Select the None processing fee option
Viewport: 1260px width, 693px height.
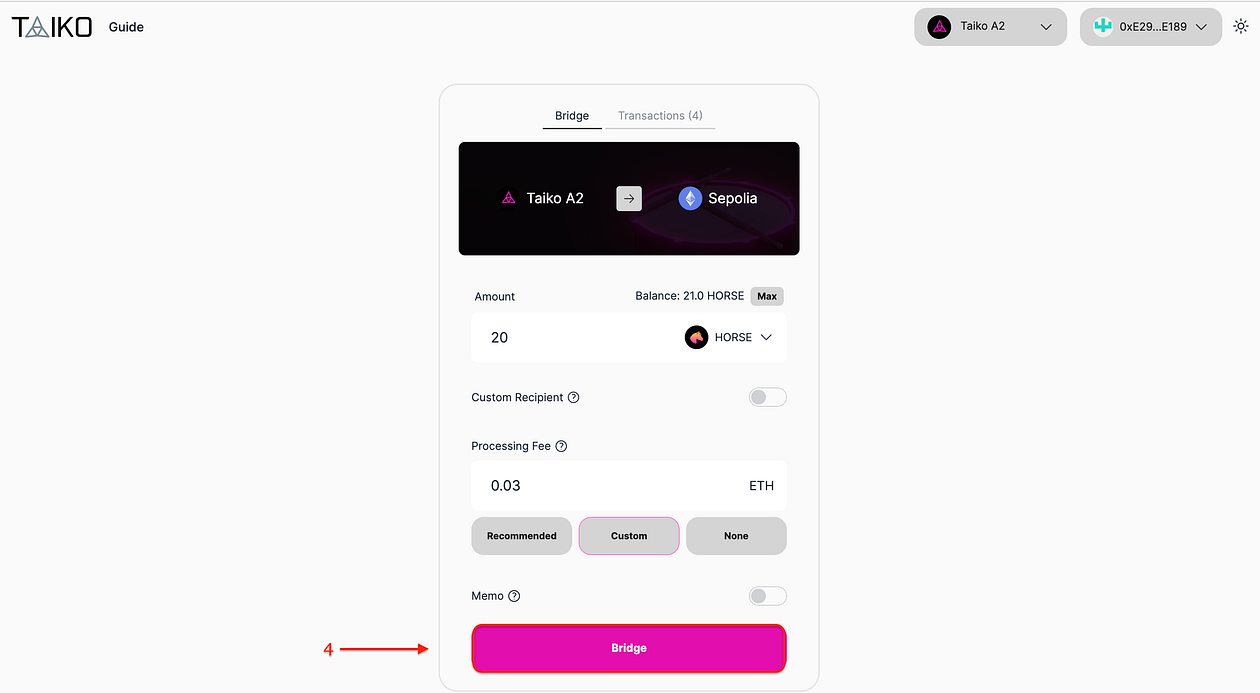click(736, 536)
